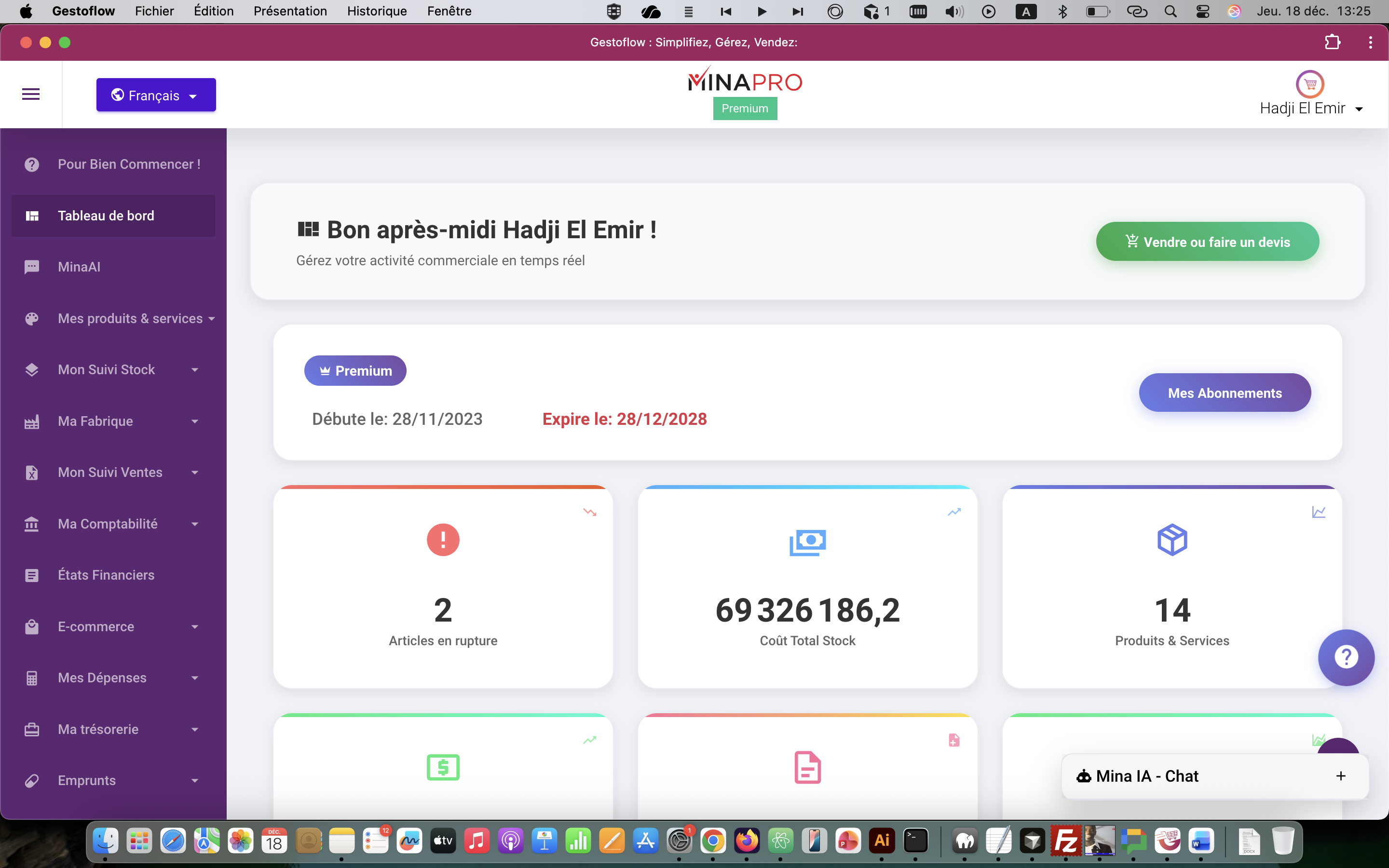This screenshot has width=1389, height=868.
Task: Click the money icon on Coût Total Stock card
Action: coord(807,542)
